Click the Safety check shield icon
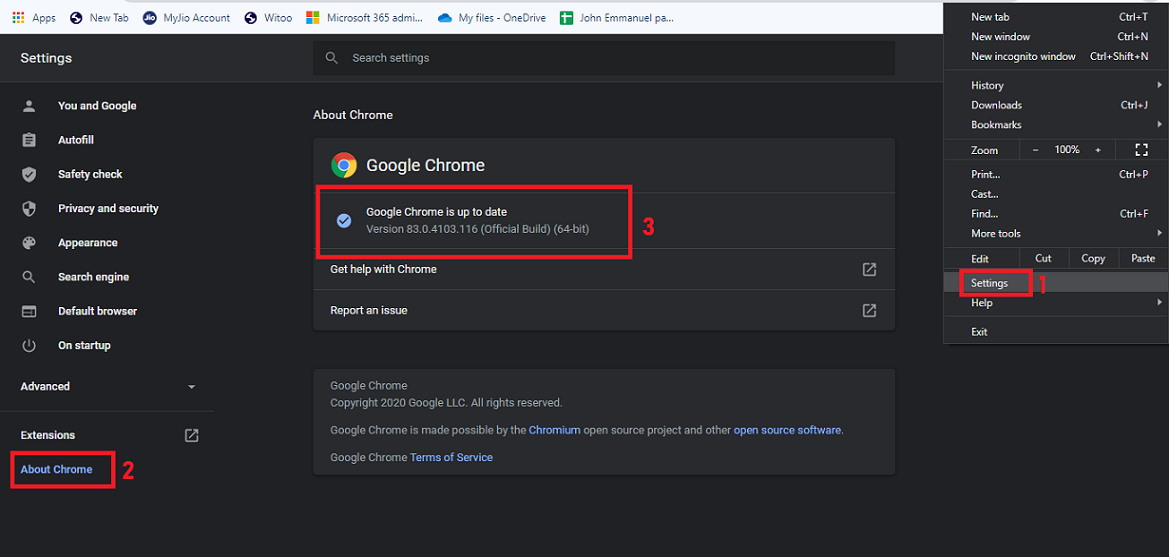 click(x=29, y=174)
